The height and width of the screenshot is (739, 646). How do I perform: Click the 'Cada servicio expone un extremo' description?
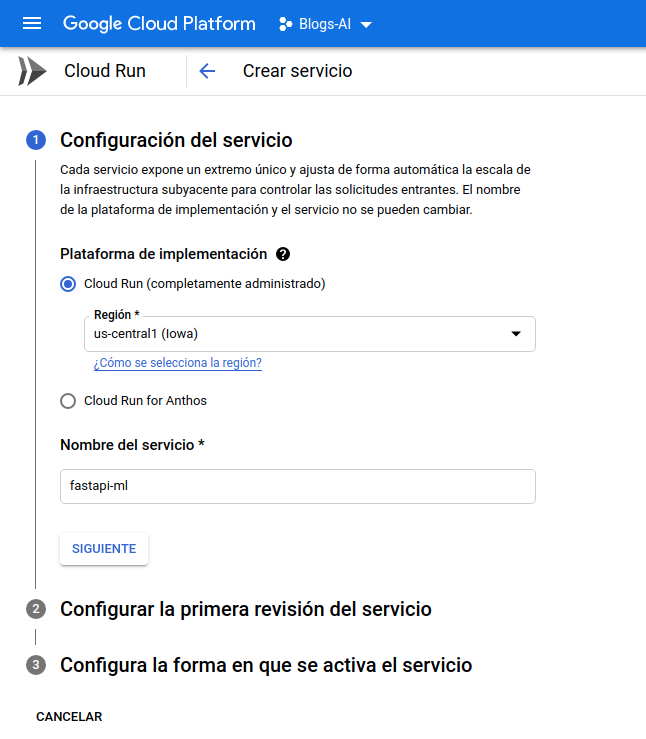tap(295, 189)
